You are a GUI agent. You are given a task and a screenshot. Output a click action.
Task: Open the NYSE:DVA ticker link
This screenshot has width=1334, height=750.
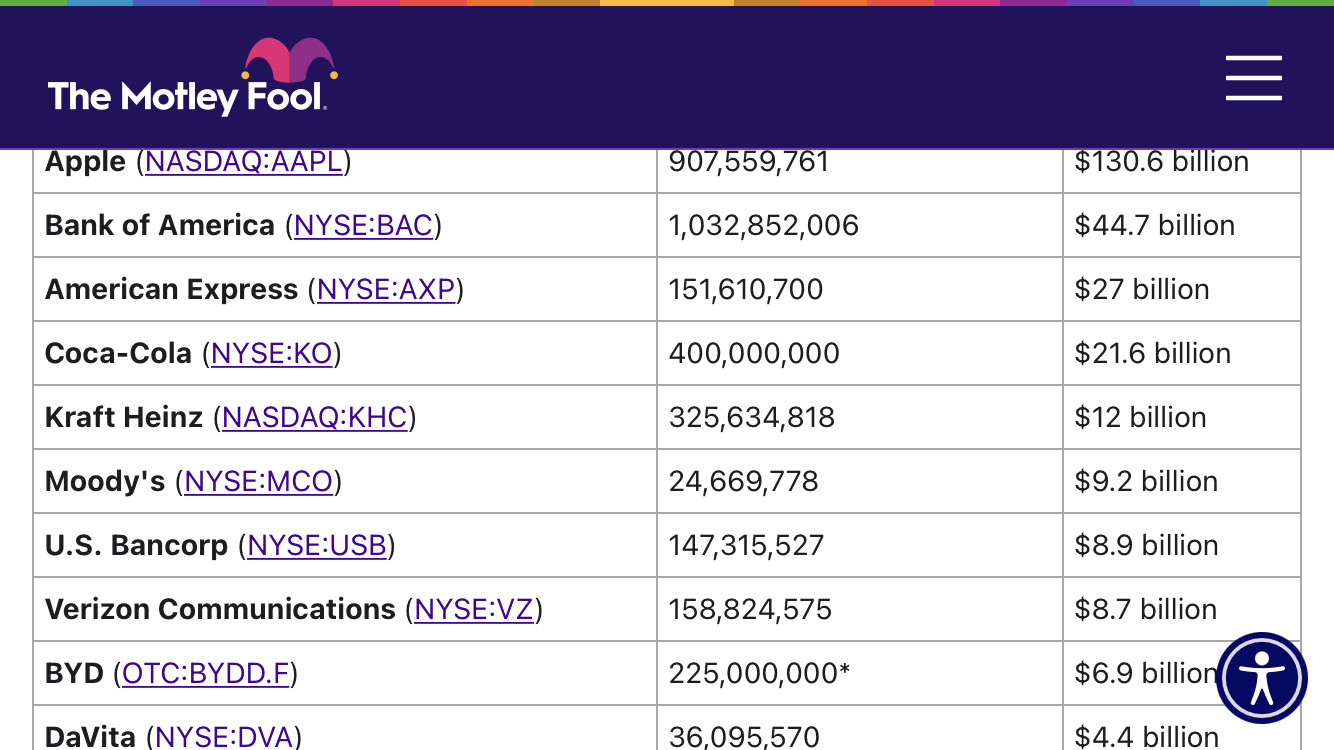[224, 737]
